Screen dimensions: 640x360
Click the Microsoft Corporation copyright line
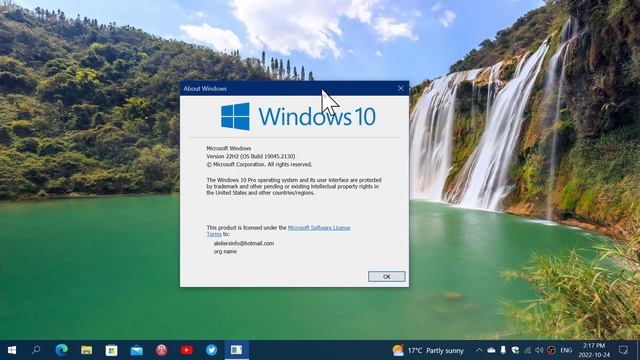pyautogui.click(x=259, y=164)
